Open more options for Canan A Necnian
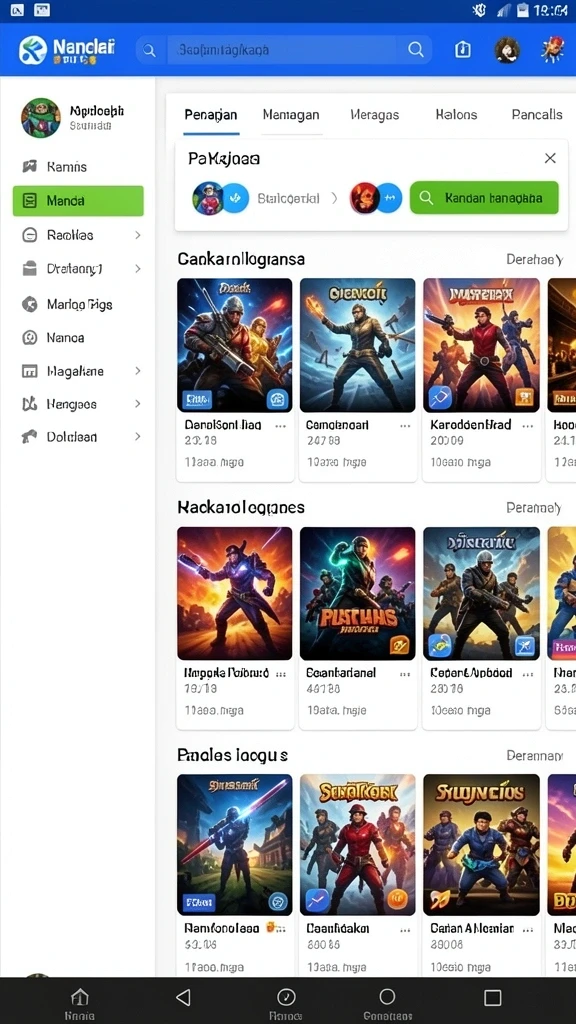Image resolution: width=576 pixels, height=1024 pixels. point(528,929)
